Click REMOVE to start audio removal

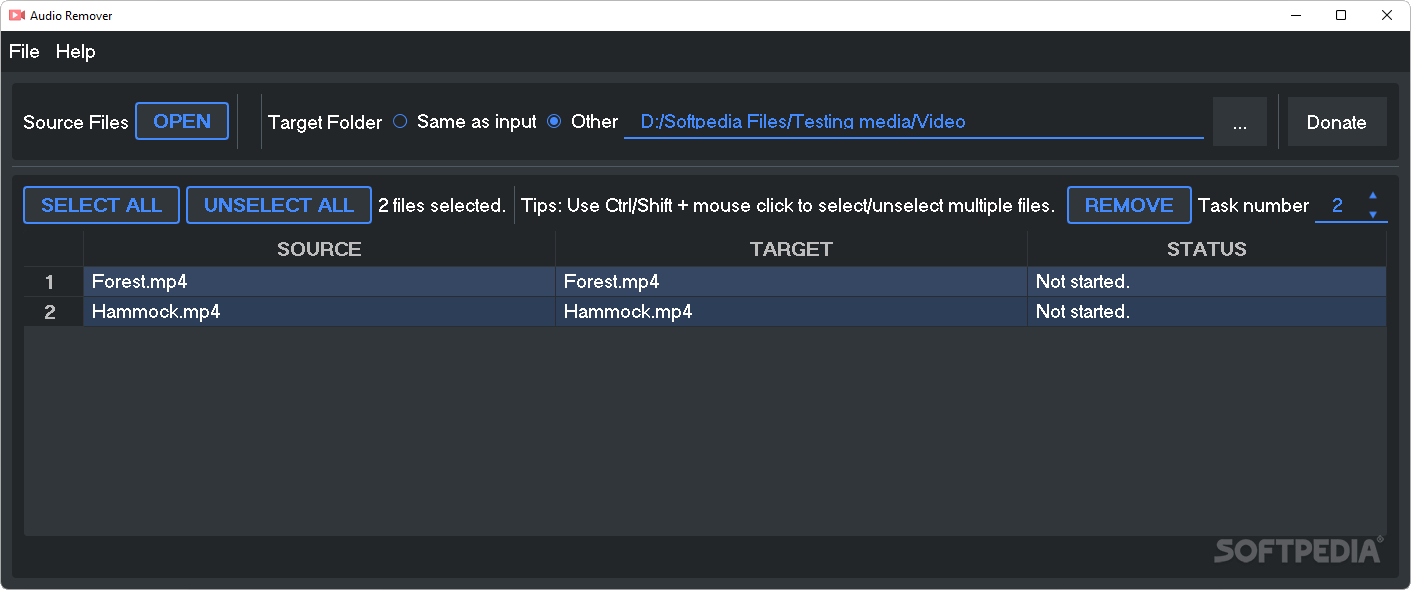click(x=1129, y=204)
